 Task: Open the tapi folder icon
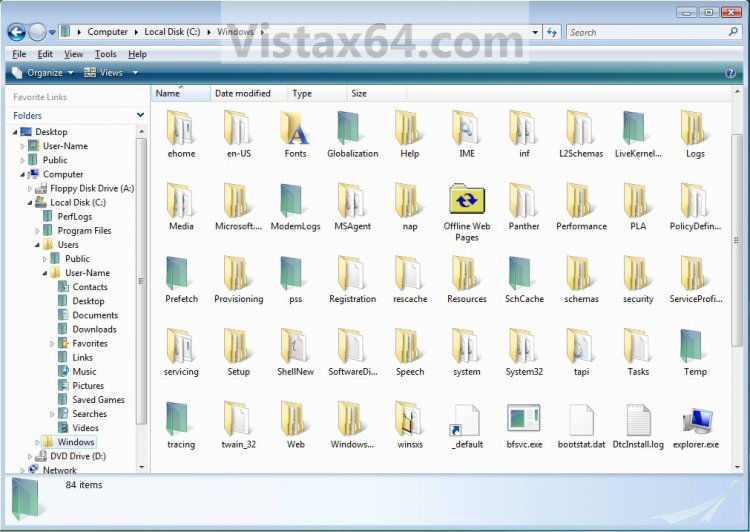pyautogui.click(x=580, y=346)
